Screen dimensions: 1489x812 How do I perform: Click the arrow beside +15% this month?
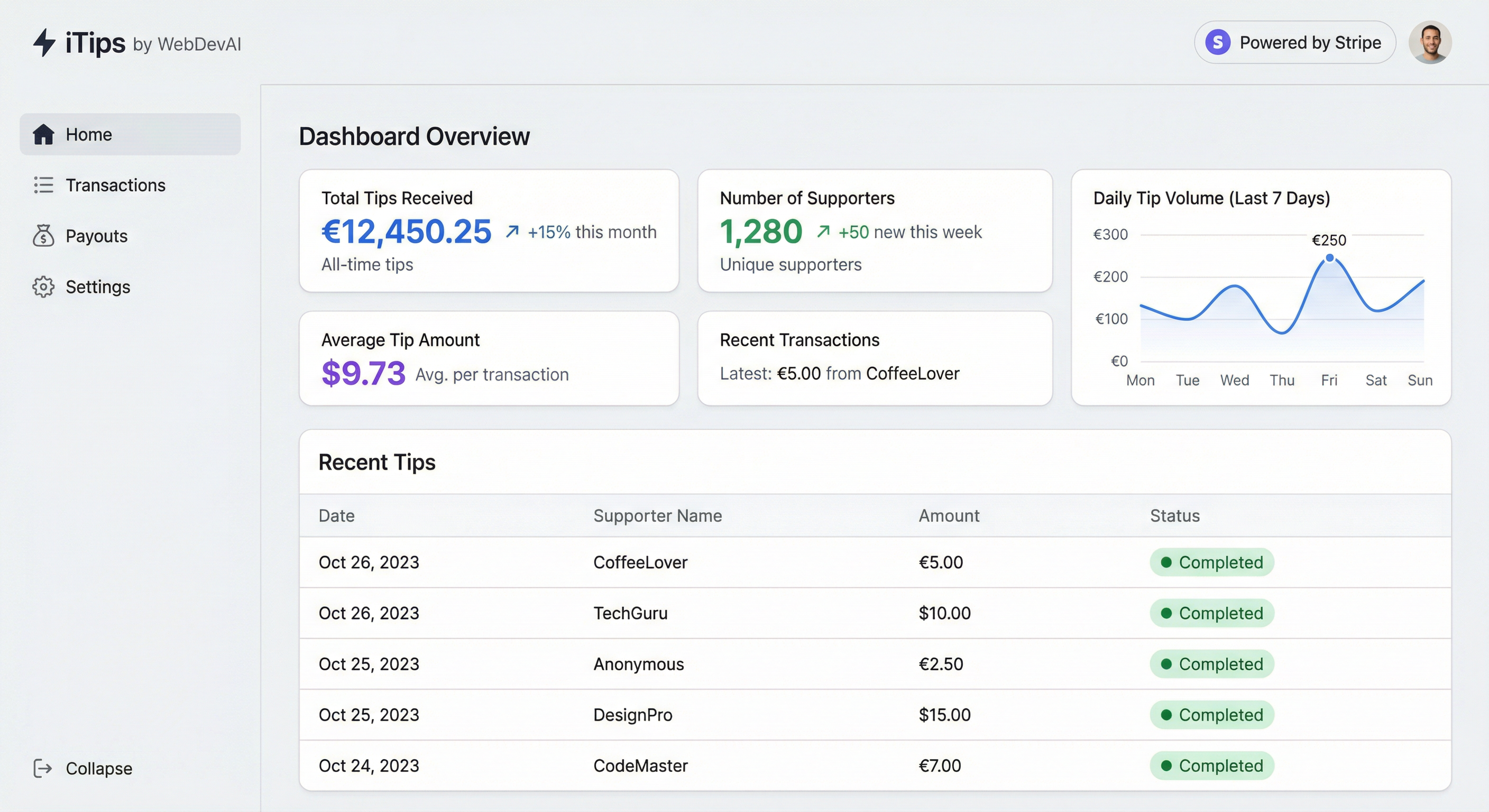[x=512, y=232]
